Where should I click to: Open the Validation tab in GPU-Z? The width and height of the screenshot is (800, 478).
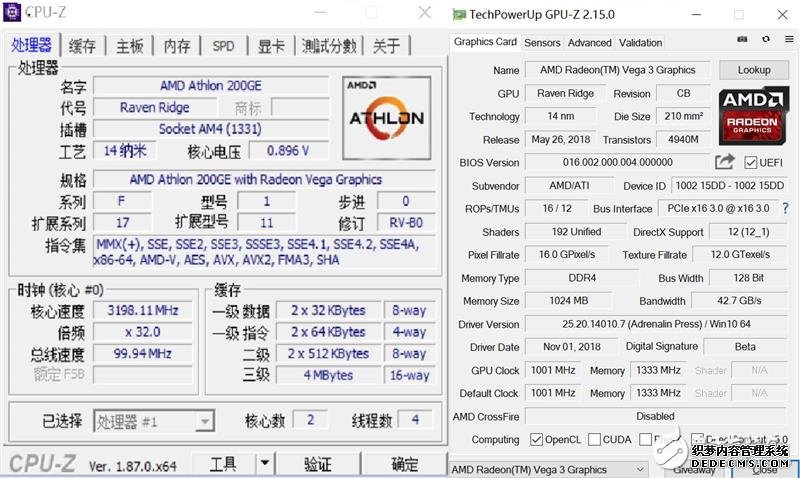[640, 43]
